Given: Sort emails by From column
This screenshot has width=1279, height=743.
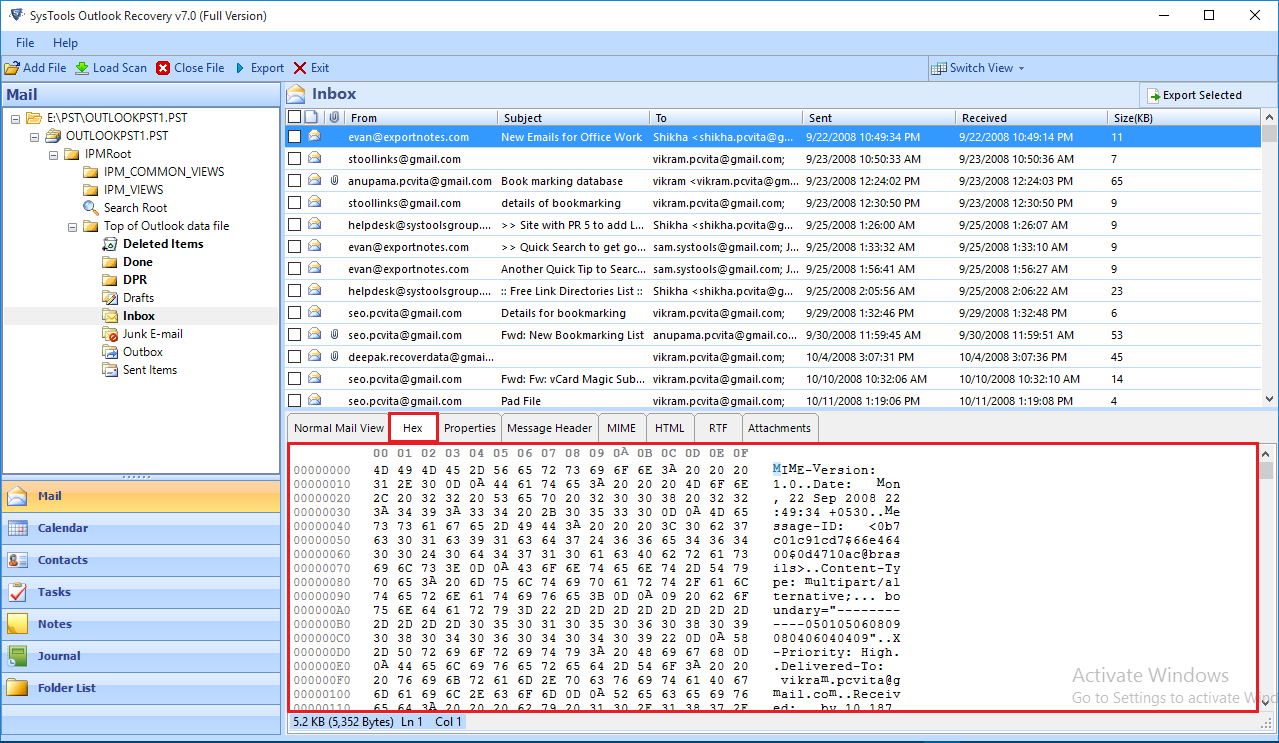Looking at the screenshot, I should click(x=420, y=118).
